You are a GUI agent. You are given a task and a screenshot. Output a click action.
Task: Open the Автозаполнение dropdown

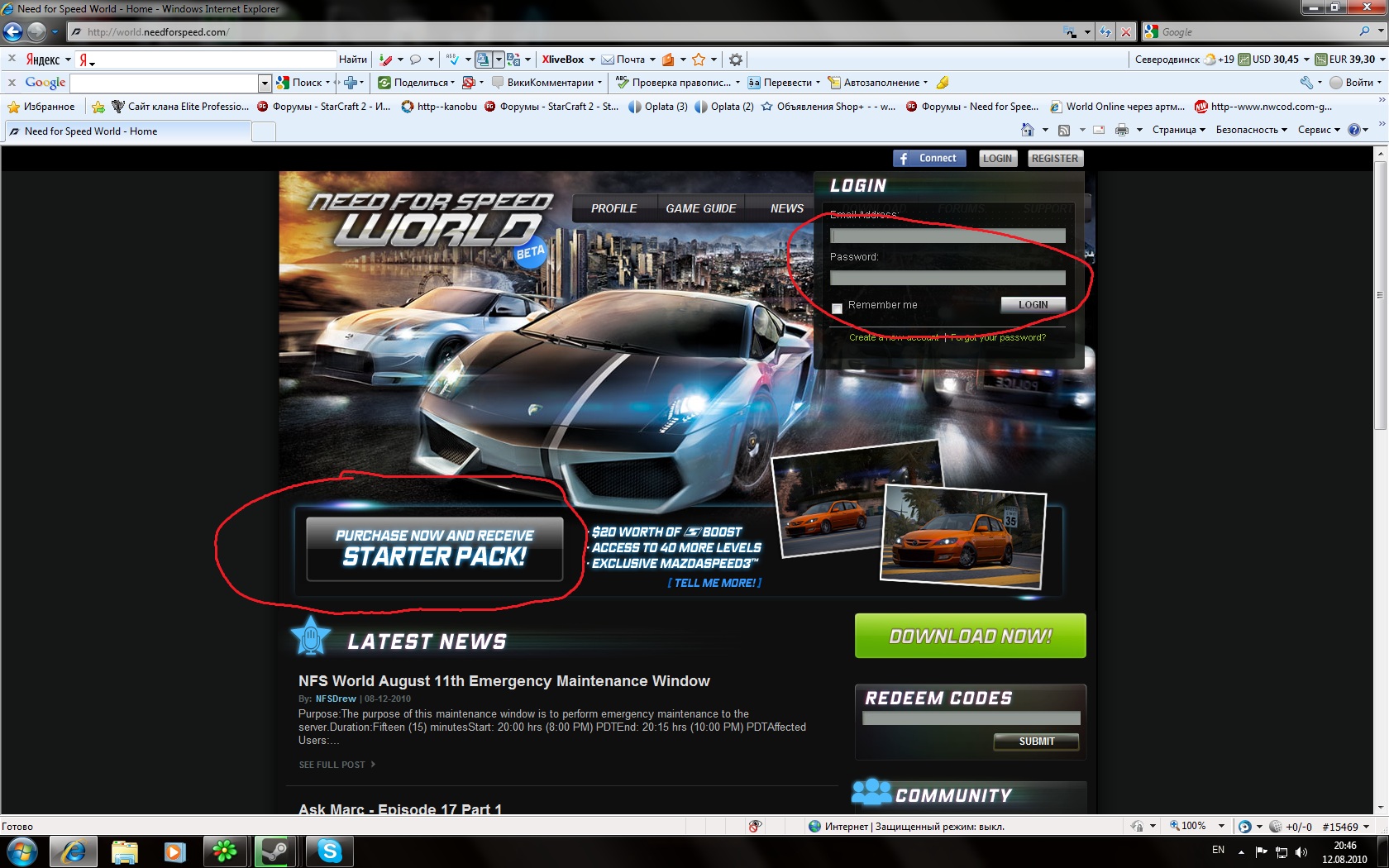point(925,83)
